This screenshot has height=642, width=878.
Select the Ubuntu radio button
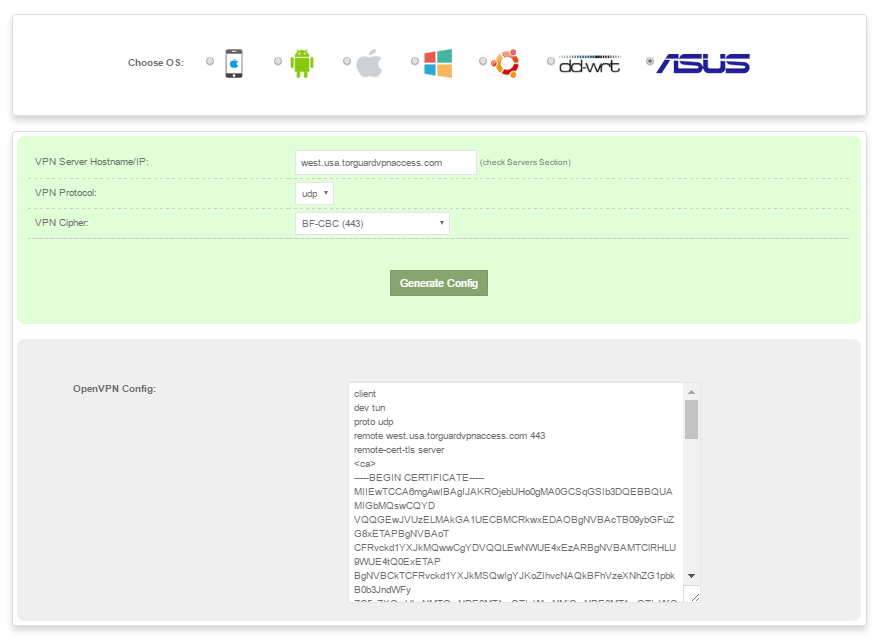(x=482, y=62)
